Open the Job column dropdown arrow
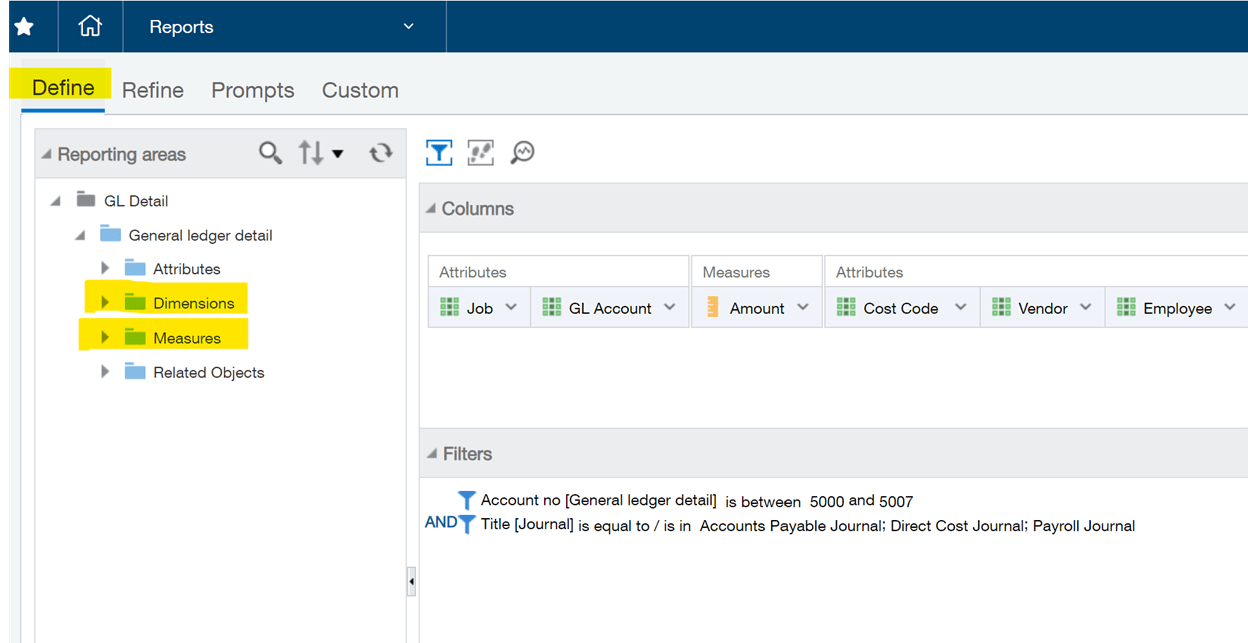Screen dimensions: 1248x643 511,308
